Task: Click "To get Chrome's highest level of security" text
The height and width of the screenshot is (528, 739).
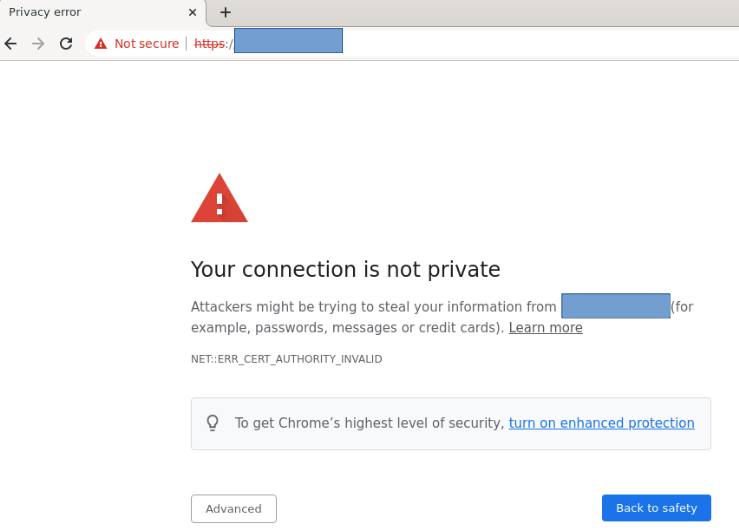Action: coord(369,423)
